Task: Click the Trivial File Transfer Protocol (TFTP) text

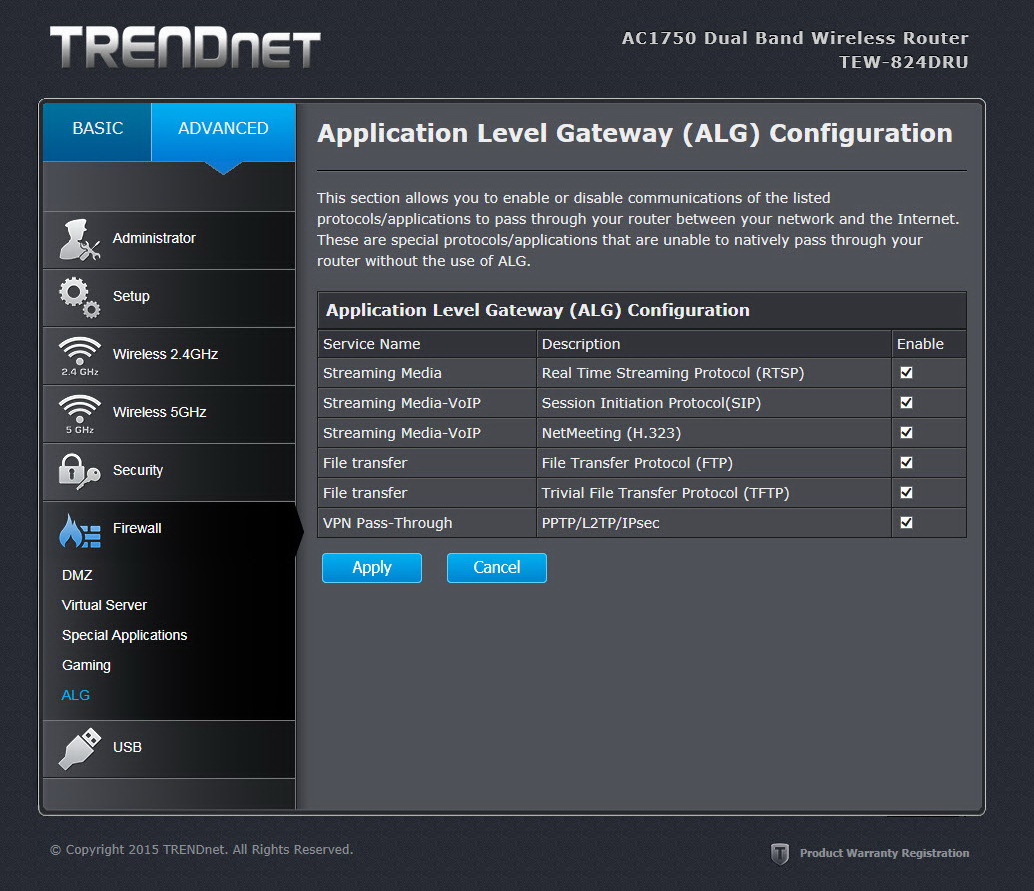Action: (x=665, y=493)
